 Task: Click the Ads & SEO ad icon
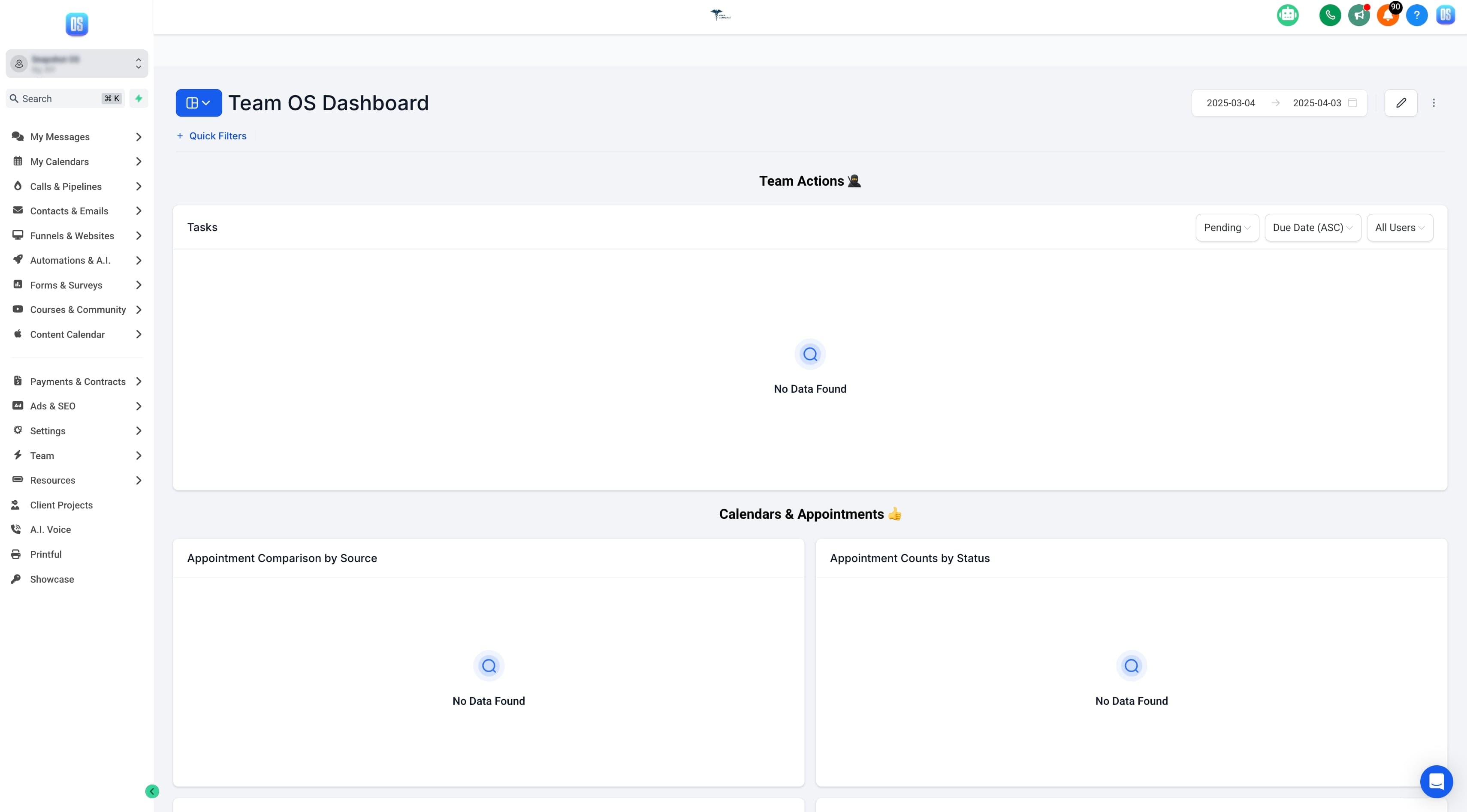point(18,406)
